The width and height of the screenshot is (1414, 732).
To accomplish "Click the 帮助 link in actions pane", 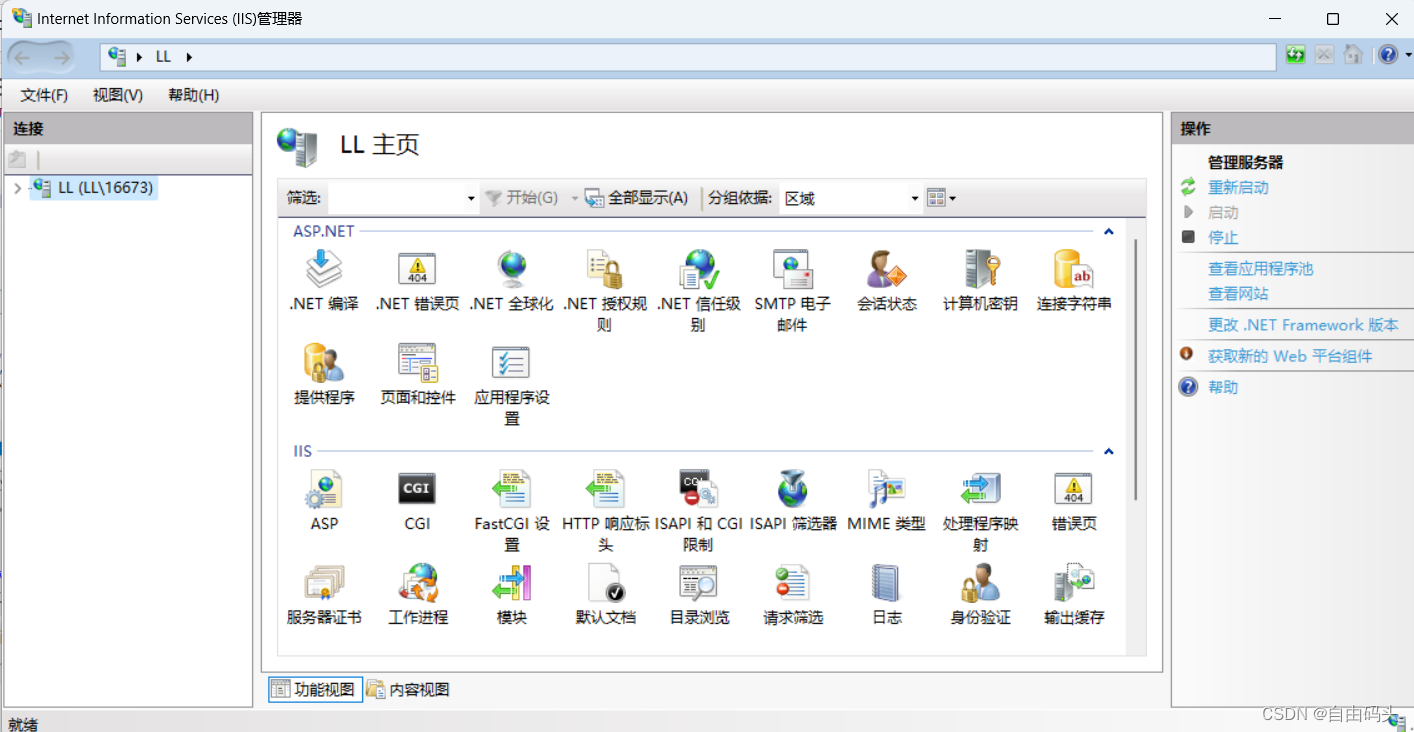I will pos(1223,387).
